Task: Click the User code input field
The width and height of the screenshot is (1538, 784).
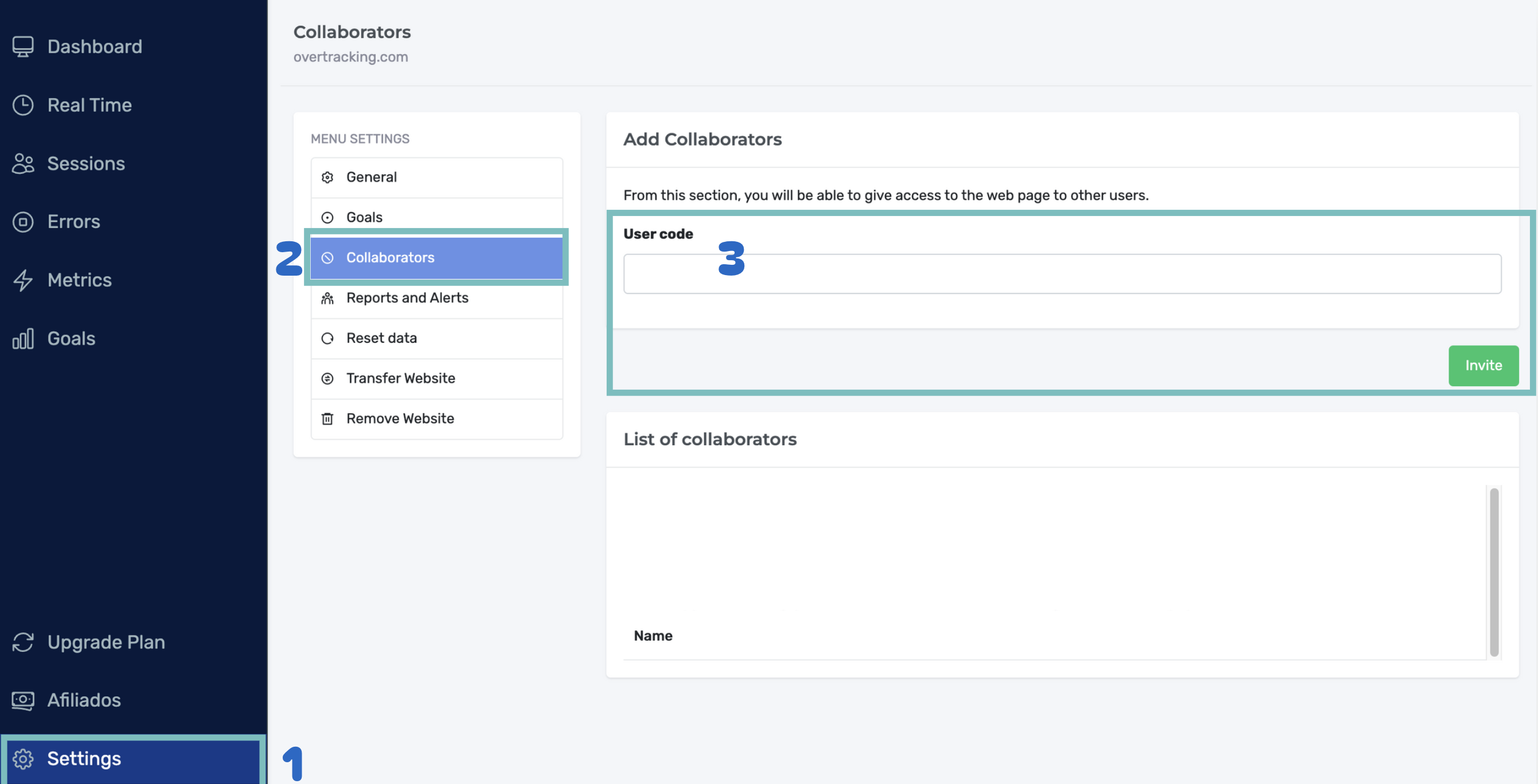Action: pyautogui.click(x=1062, y=274)
